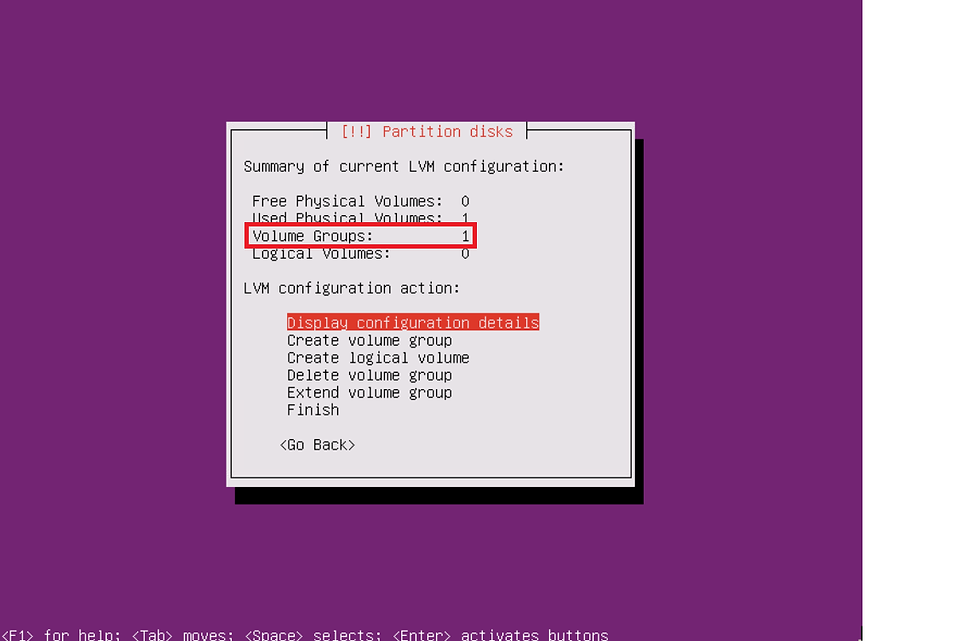Viewport: 980px width, 641px height.
Task: Click the Free Physical Volumes value 0
Action: pyautogui.click(x=465, y=201)
